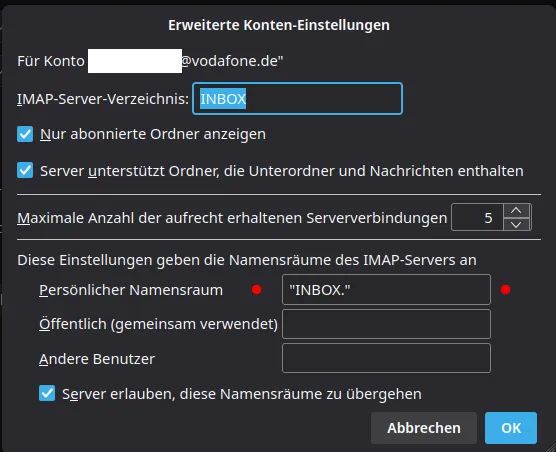Click 'Maximale Anzahl der aufrecht erhaltenen Serververbindungen' label
The image size is (556, 452).
pos(232,218)
